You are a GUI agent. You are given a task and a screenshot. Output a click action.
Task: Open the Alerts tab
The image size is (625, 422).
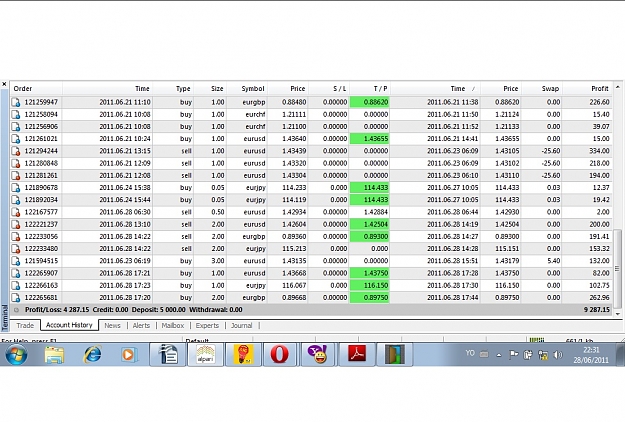[141, 326]
